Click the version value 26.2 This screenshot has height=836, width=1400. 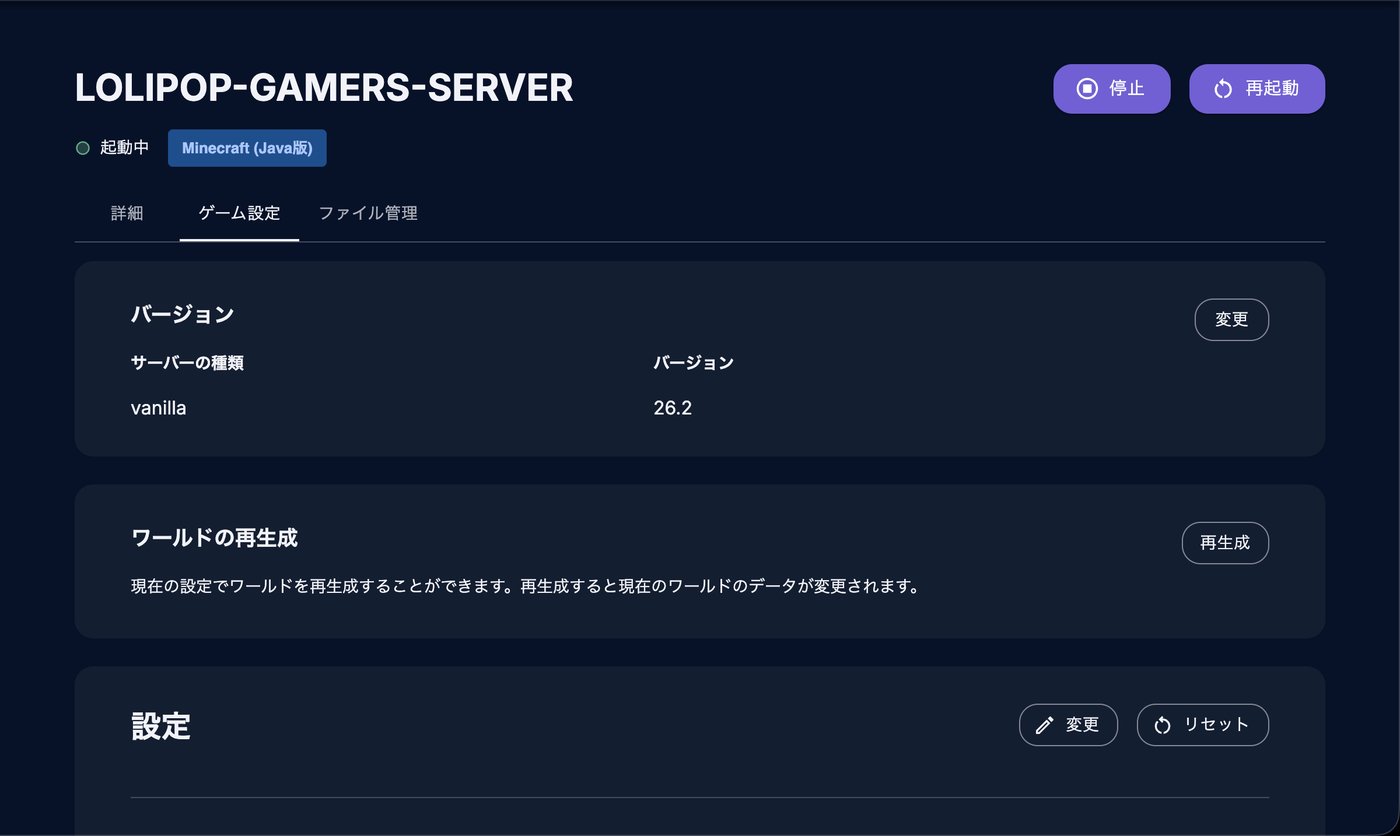673,408
